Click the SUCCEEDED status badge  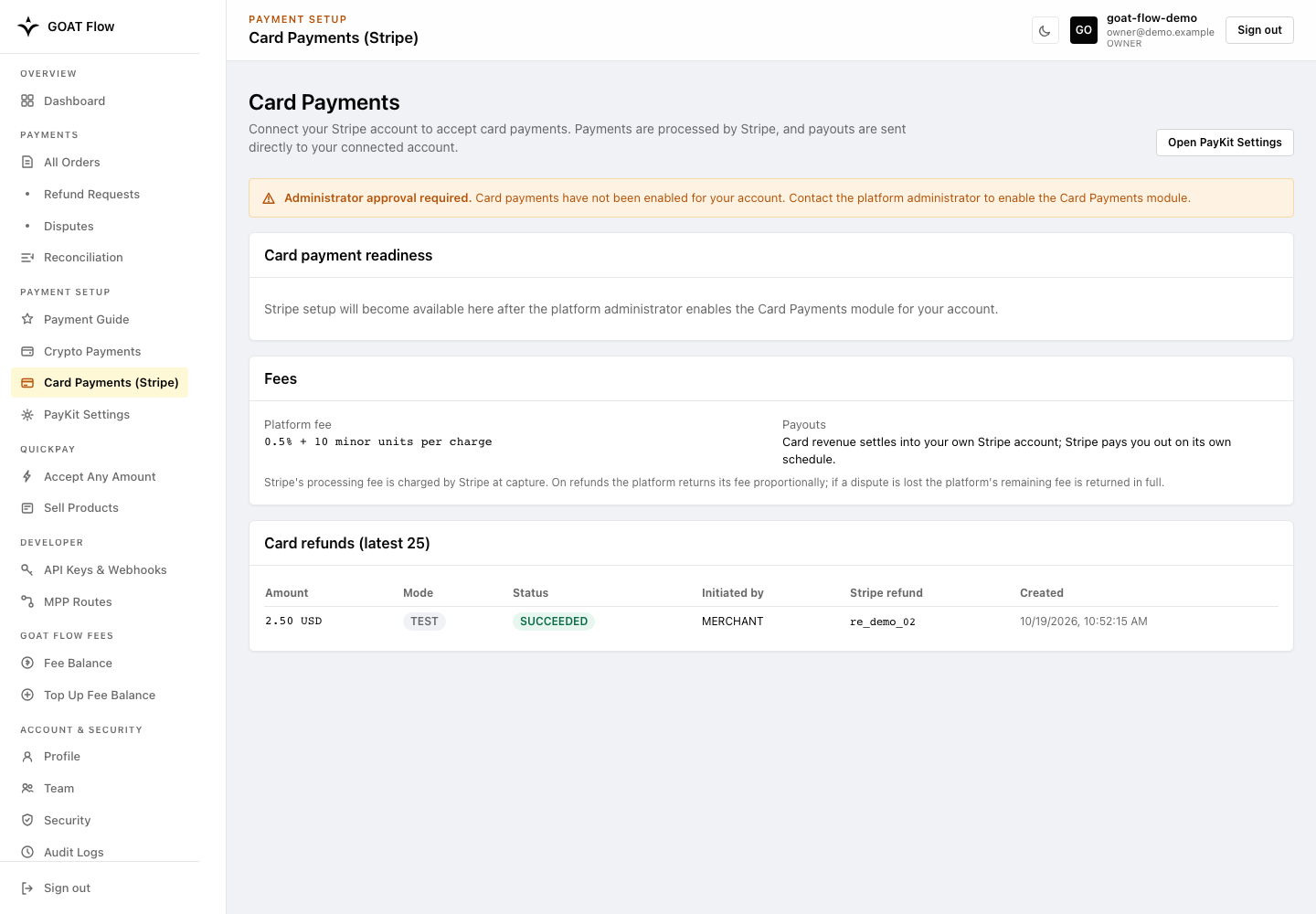pyautogui.click(x=554, y=622)
